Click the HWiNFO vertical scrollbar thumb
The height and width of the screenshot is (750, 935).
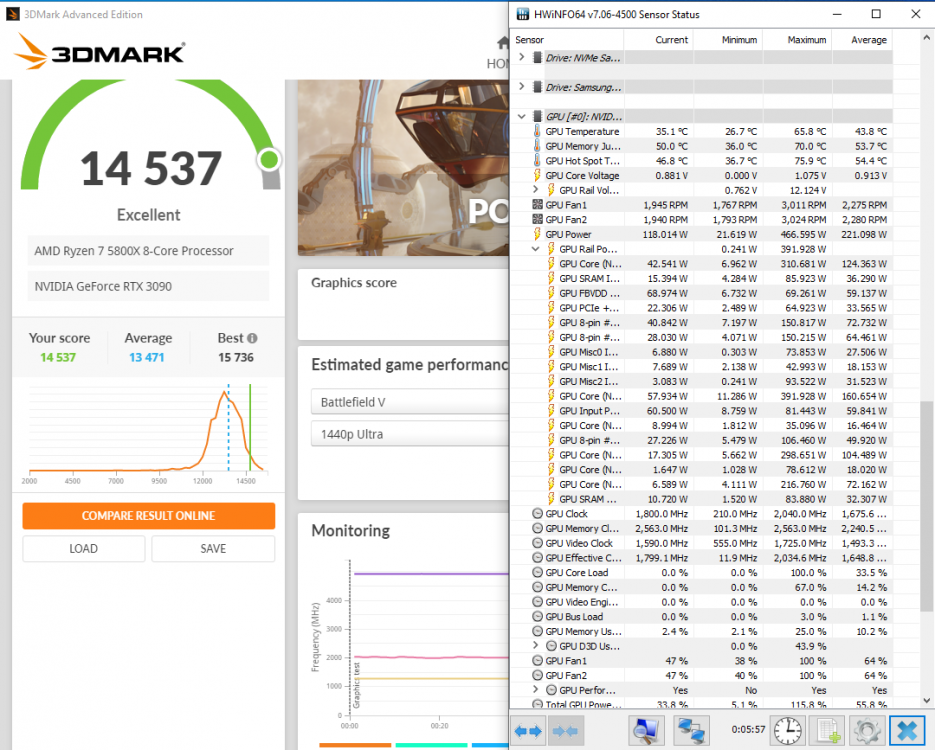pyautogui.click(x=926, y=505)
